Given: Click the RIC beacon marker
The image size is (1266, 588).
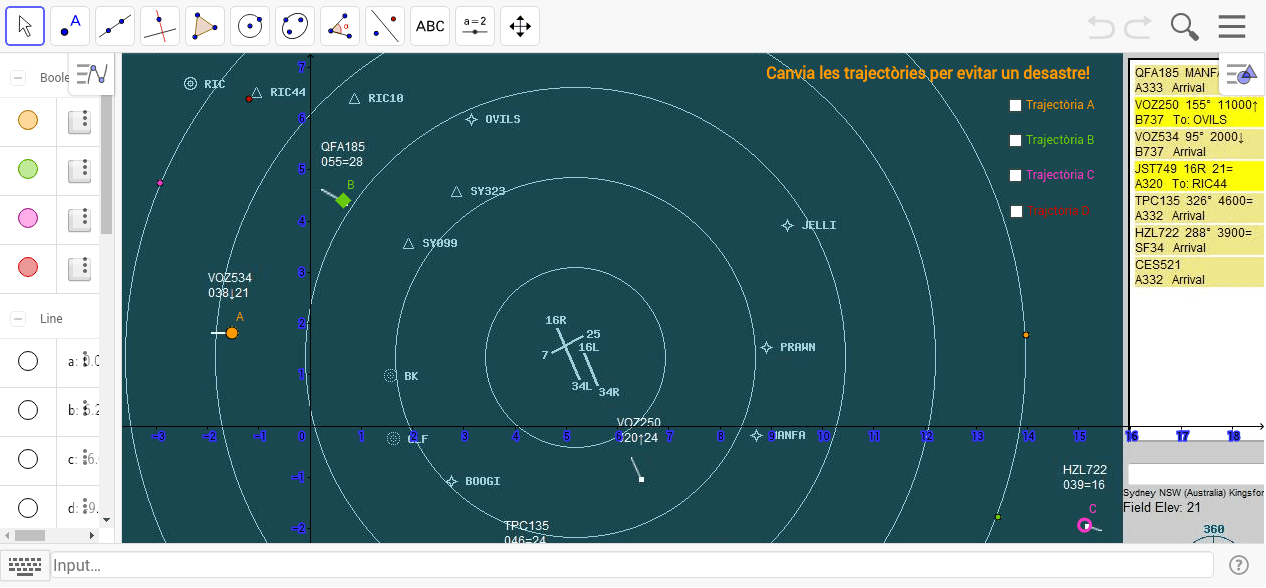Looking at the screenshot, I should click(x=190, y=84).
